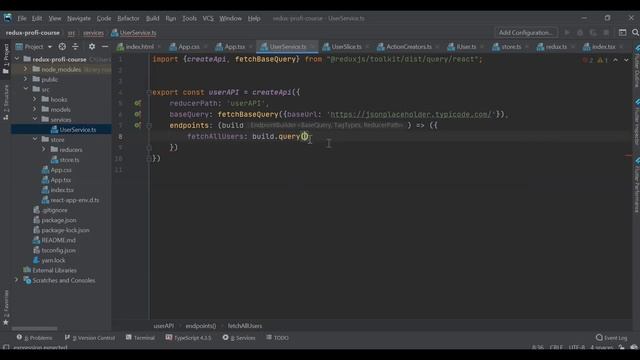Image resolution: width=640 pixels, height=360 pixels.
Task: Expand the public folder
Action: (x=25, y=79)
